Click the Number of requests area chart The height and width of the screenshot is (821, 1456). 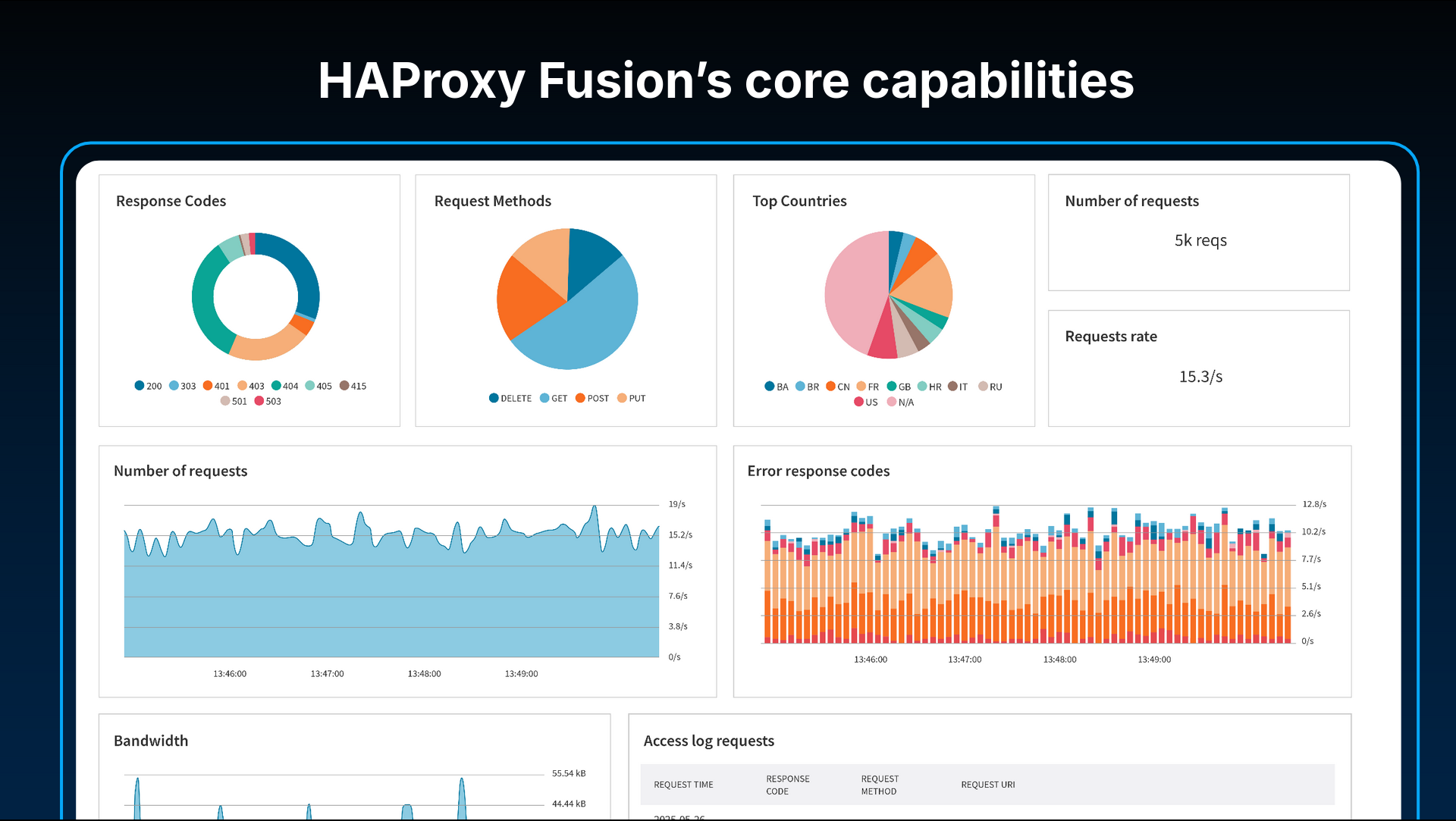coord(391,581)
